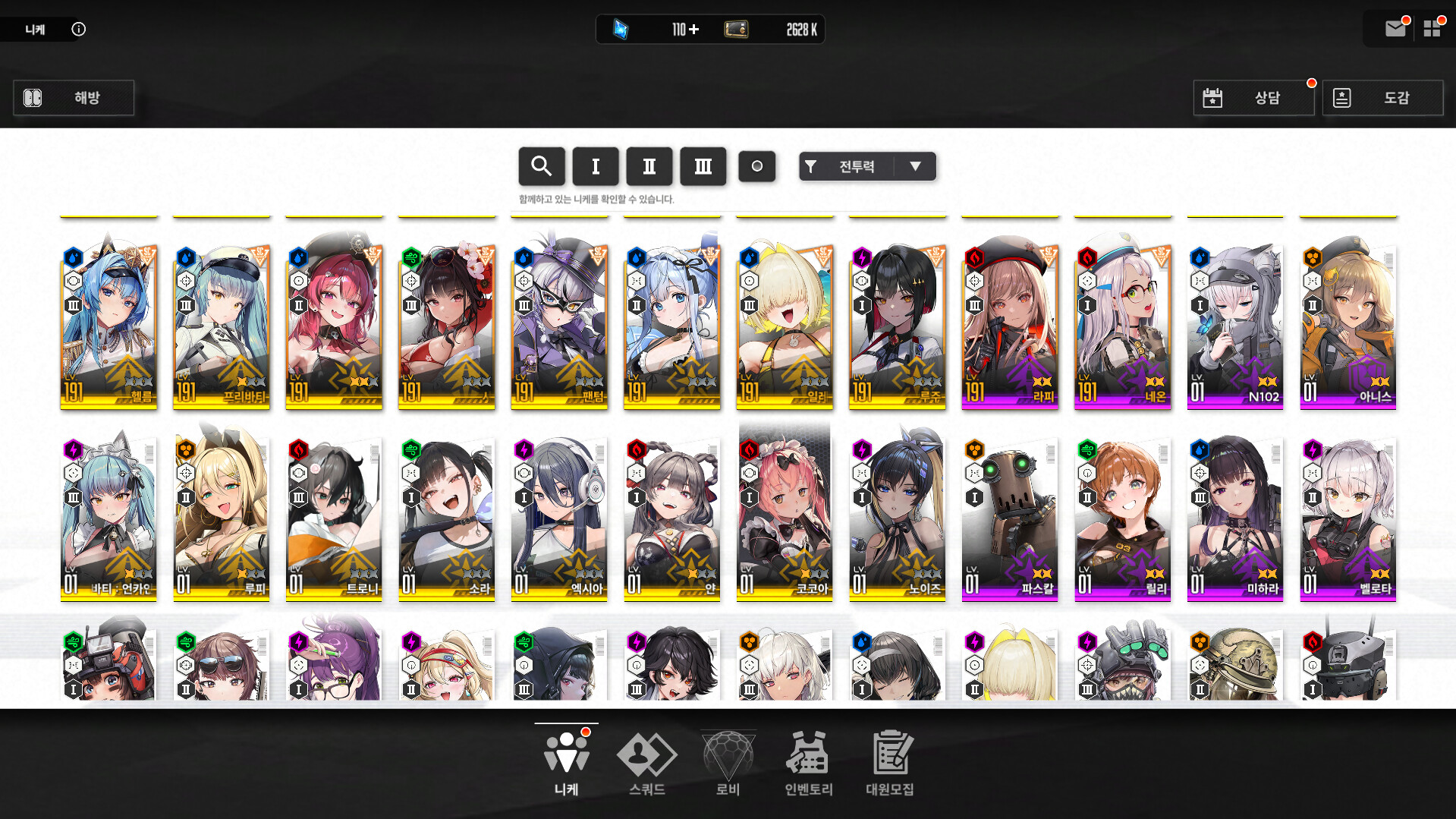Image resolution: width=1456 pixels, height=819 pixels.
Task: Click the info icon next to 니케 title
Action: 78,29
